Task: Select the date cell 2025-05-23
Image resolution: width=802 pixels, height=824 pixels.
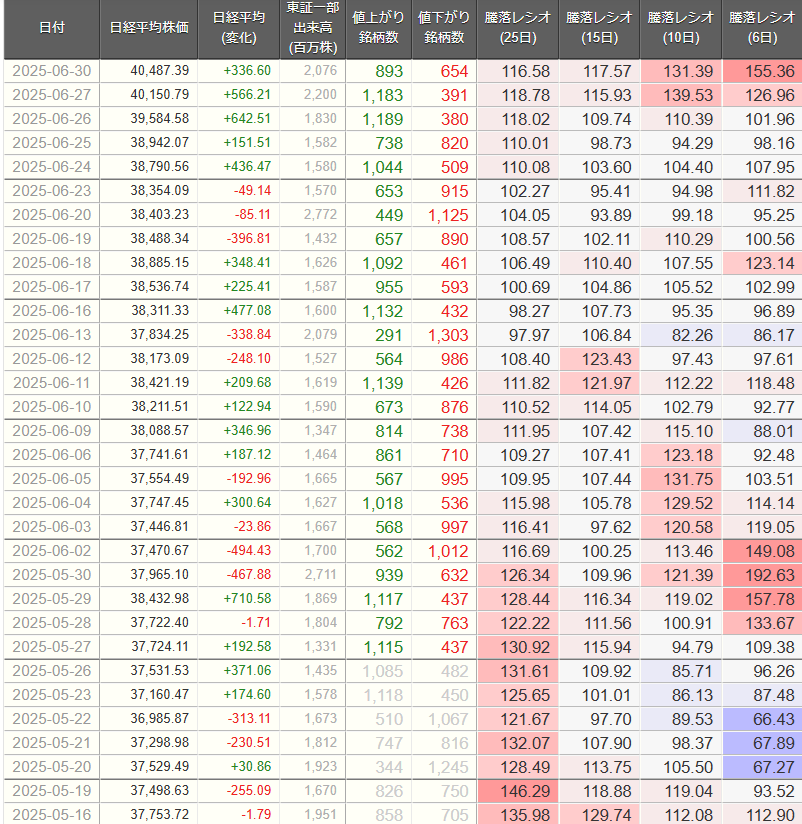Action: (52, 695)
